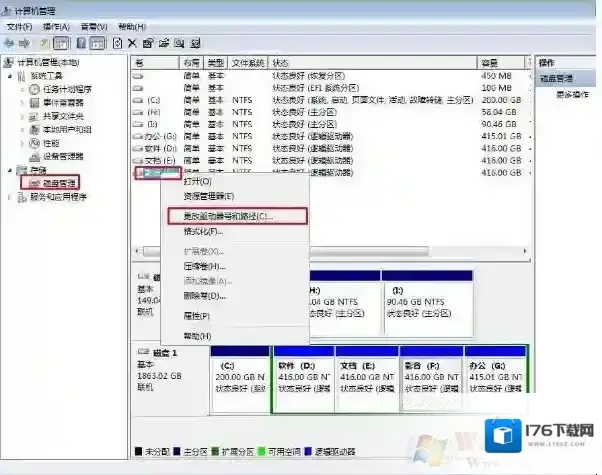Click the blue 逻辑驱动器 legend swatch
The width and height of the screenshot is (602, 475).
(x=308, y=451)
